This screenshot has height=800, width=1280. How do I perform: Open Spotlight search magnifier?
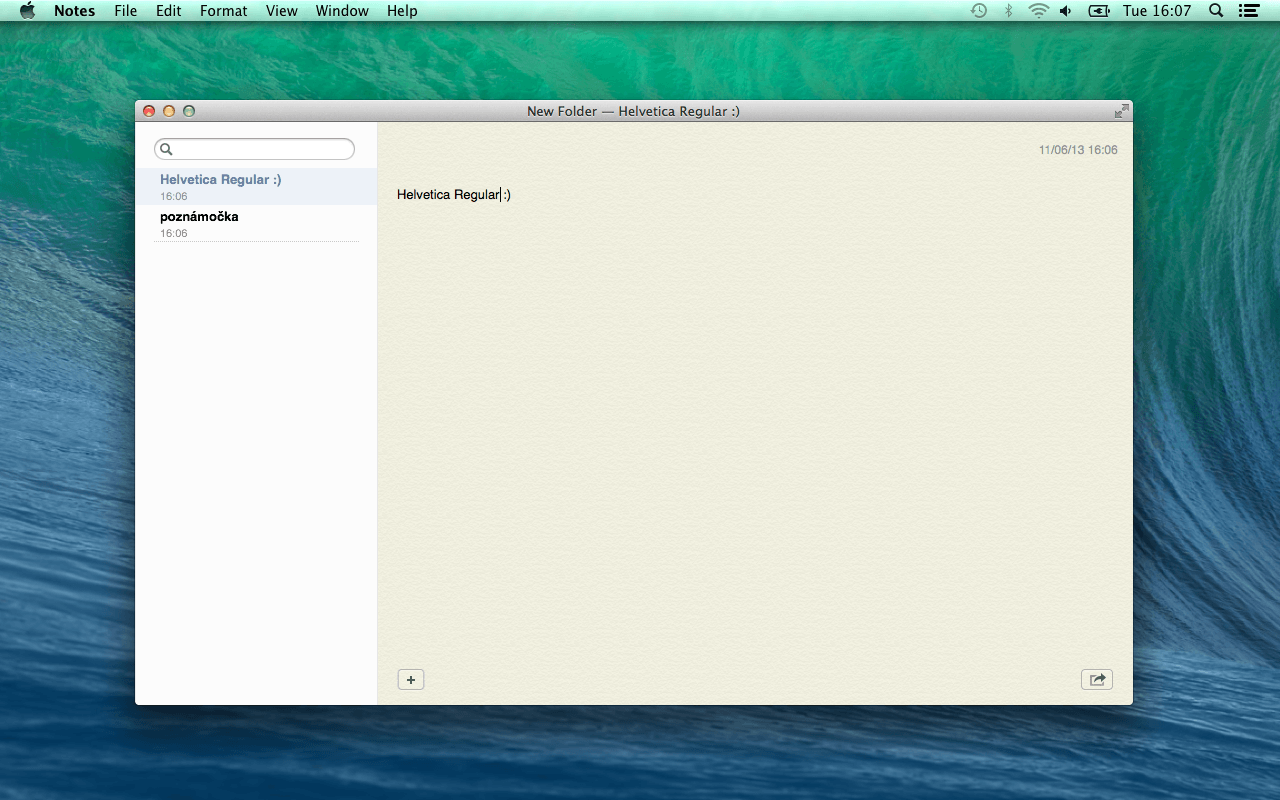point(1216,11)
